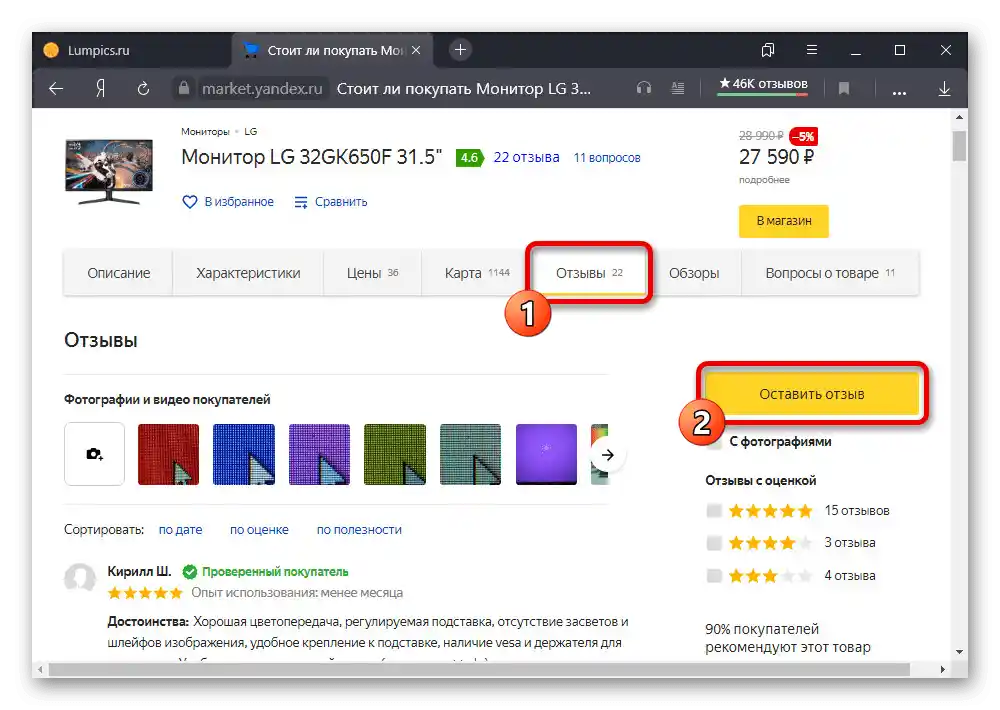Click the padlock site security icon
Viewport: 1000px width, 710px height.
click(184, 88)
